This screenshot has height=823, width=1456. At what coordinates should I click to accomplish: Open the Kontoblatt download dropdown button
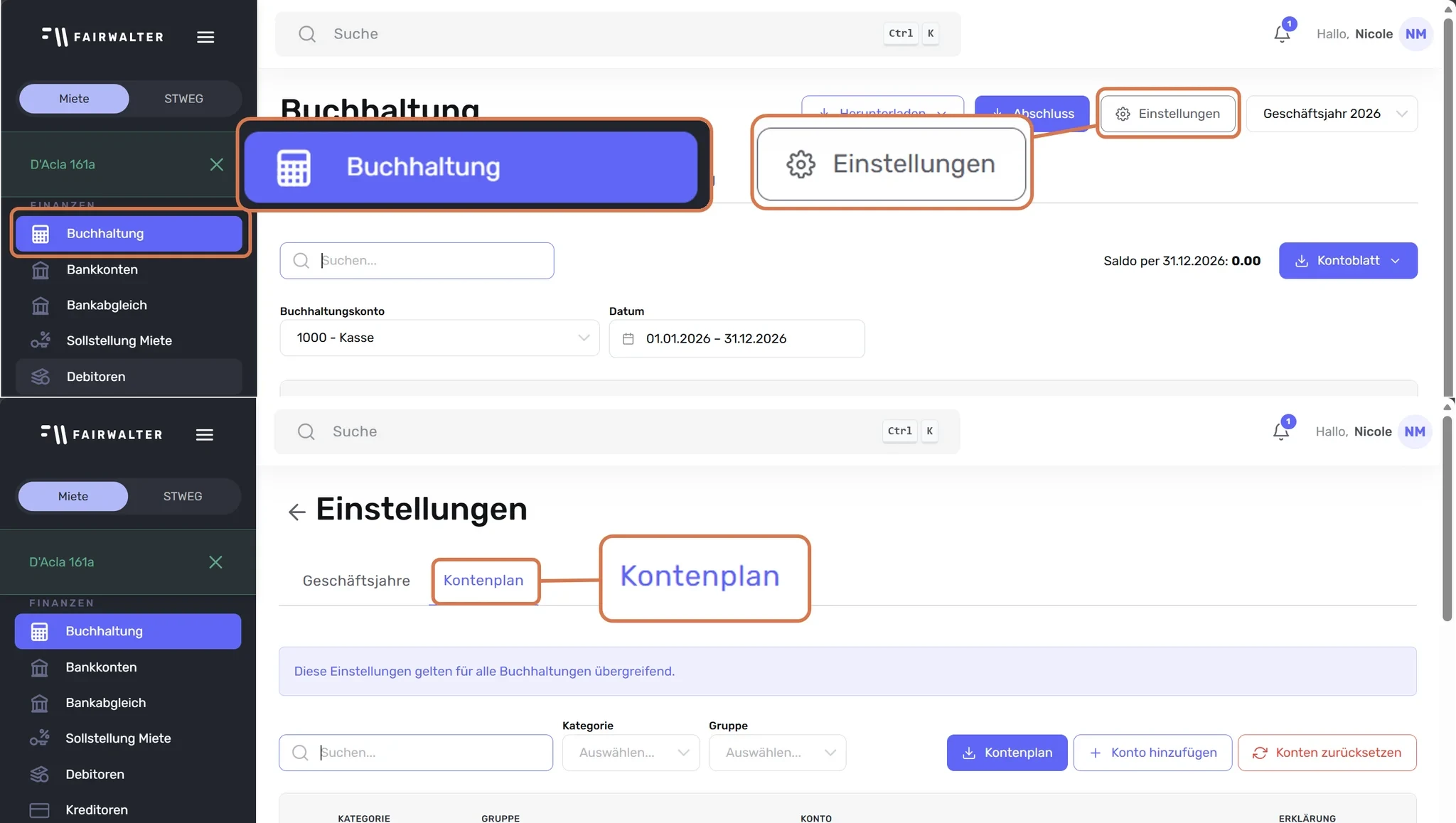click(x=1348, y=261)
